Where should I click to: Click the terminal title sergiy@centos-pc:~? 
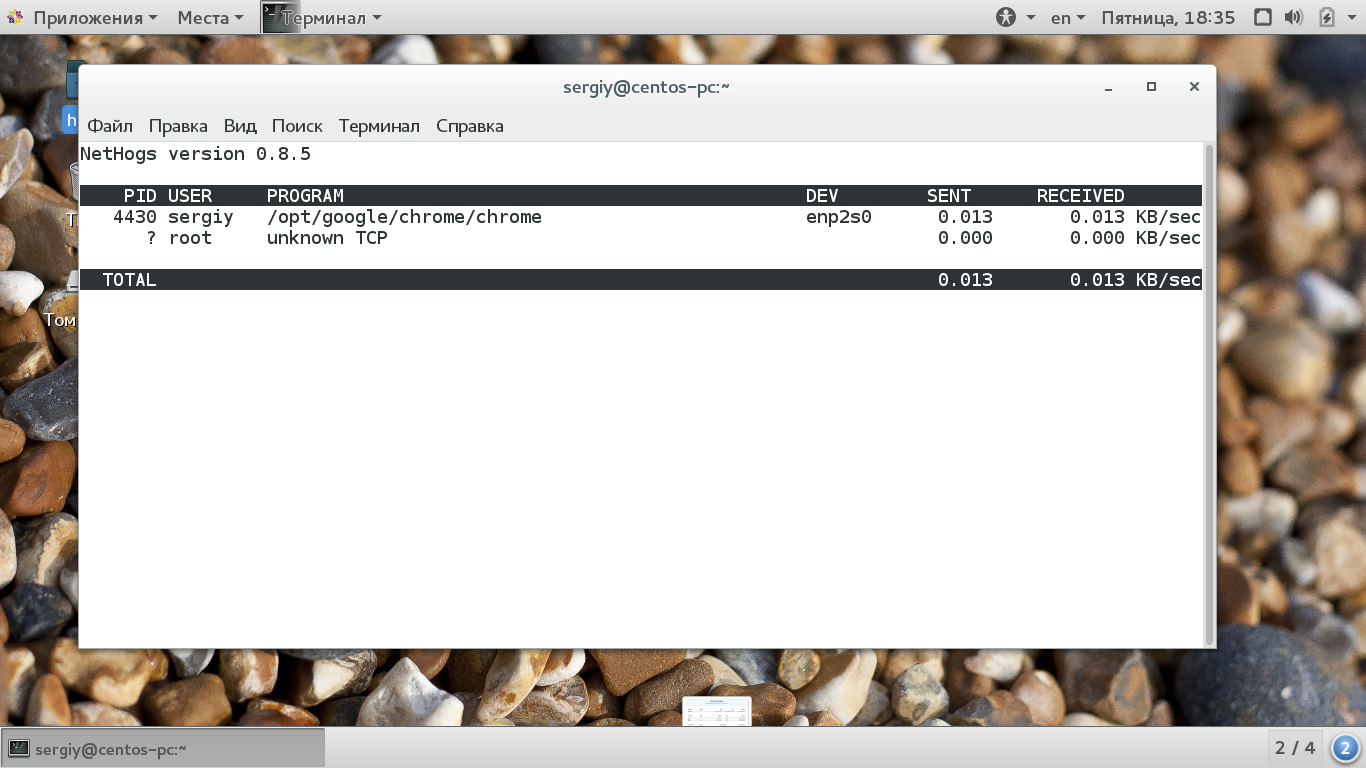pos(647,87)
